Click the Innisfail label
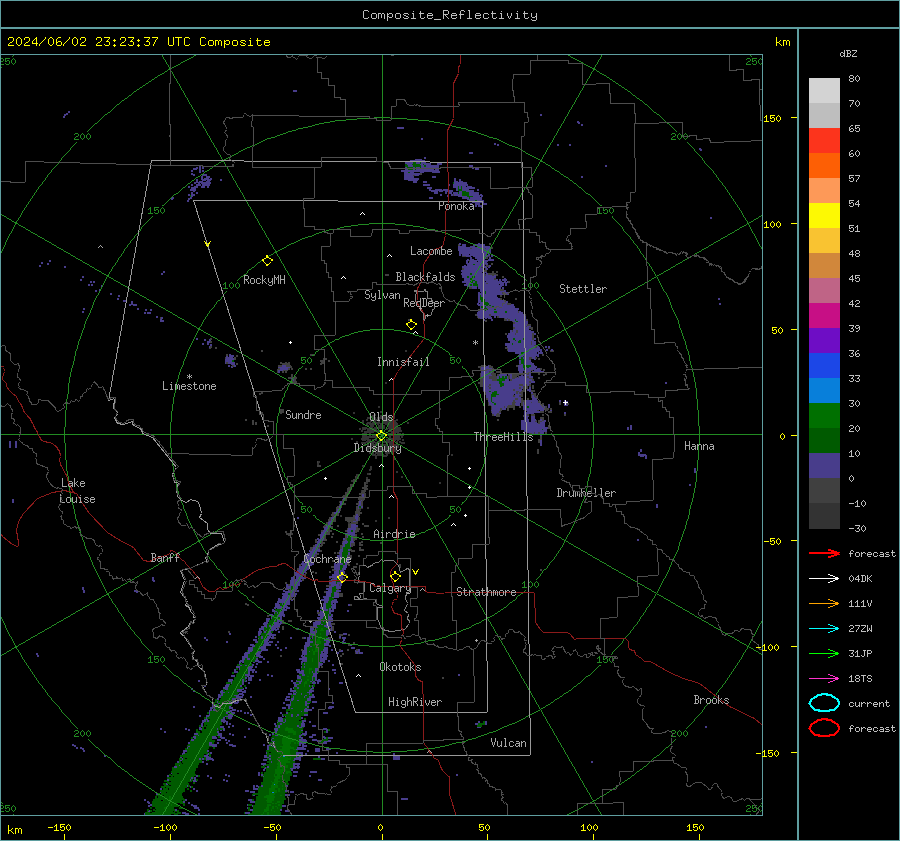 pos(403,362)
